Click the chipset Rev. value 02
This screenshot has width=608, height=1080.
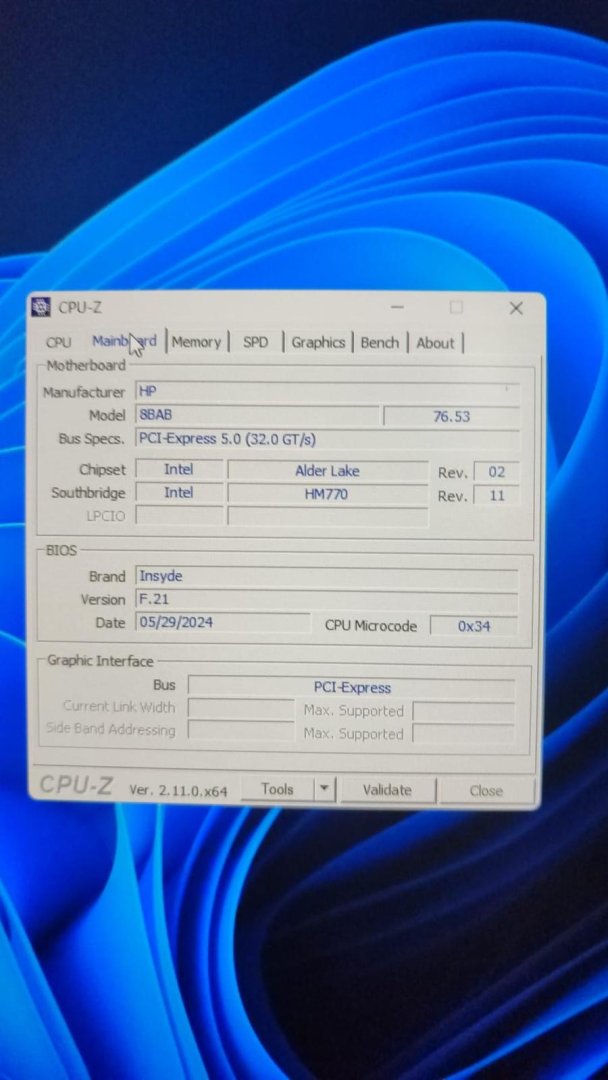pyautogui.click(x=496, y=472)
